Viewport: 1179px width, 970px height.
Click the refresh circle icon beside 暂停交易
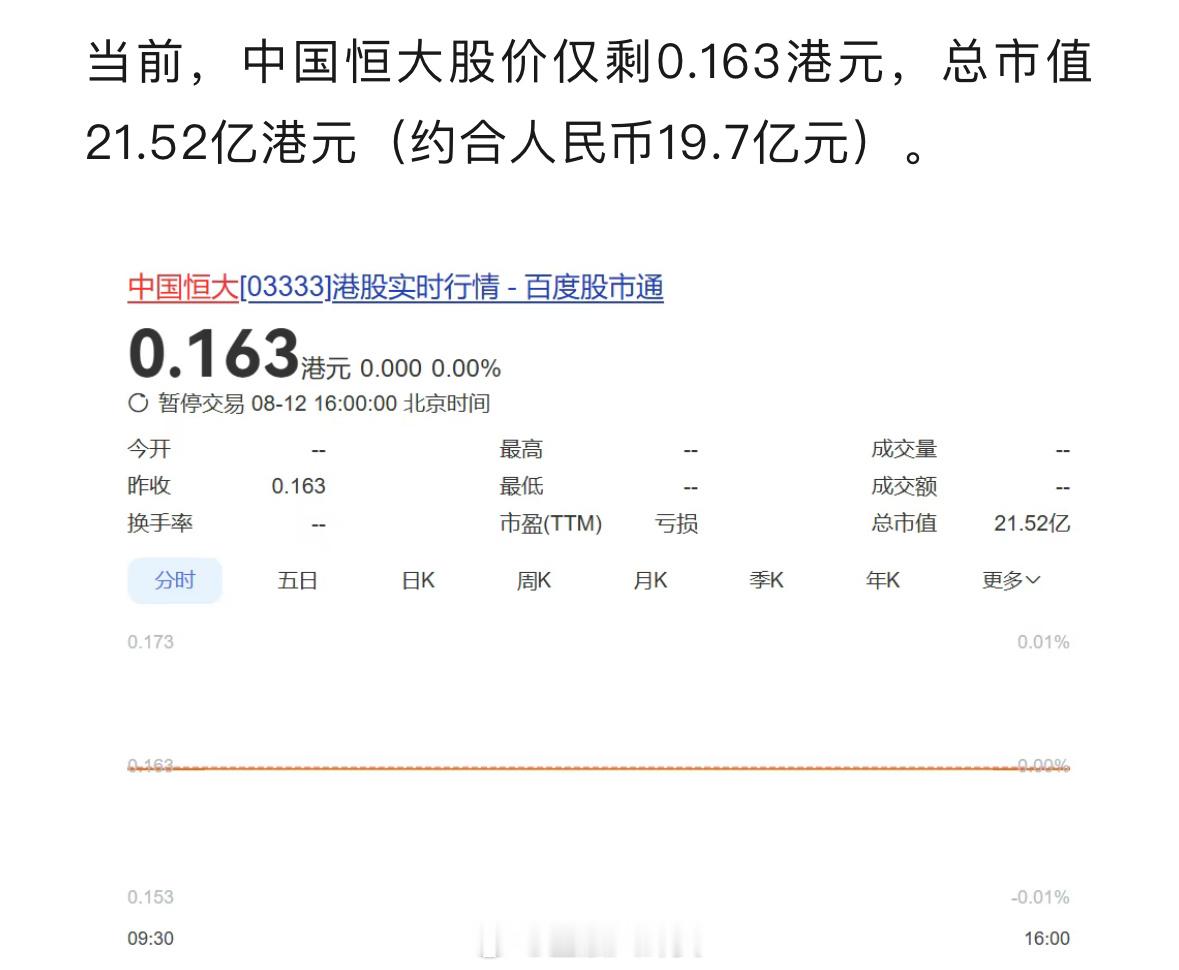click(x=138, y=403)
